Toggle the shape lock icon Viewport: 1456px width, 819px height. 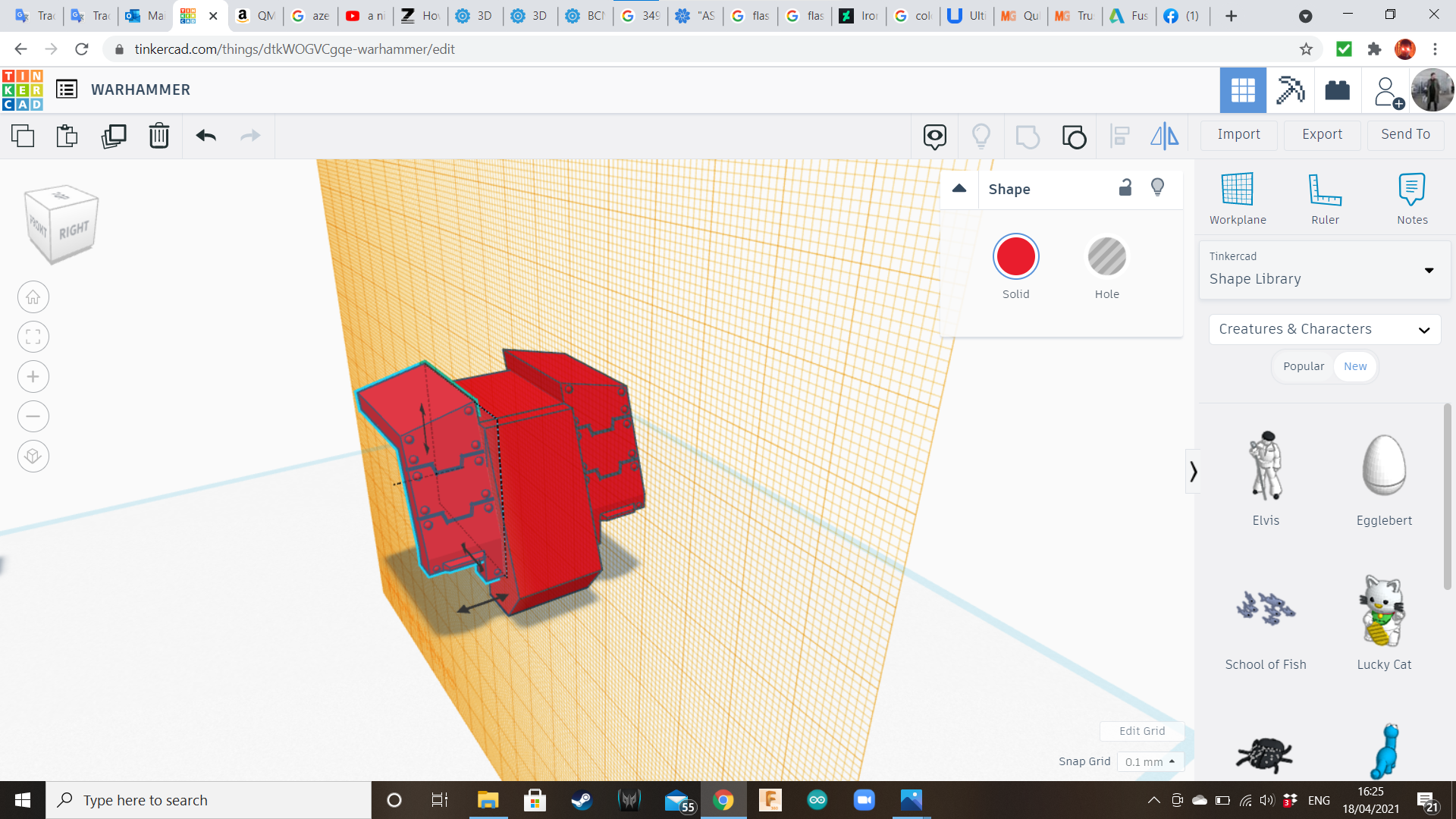click(1125, 188)
